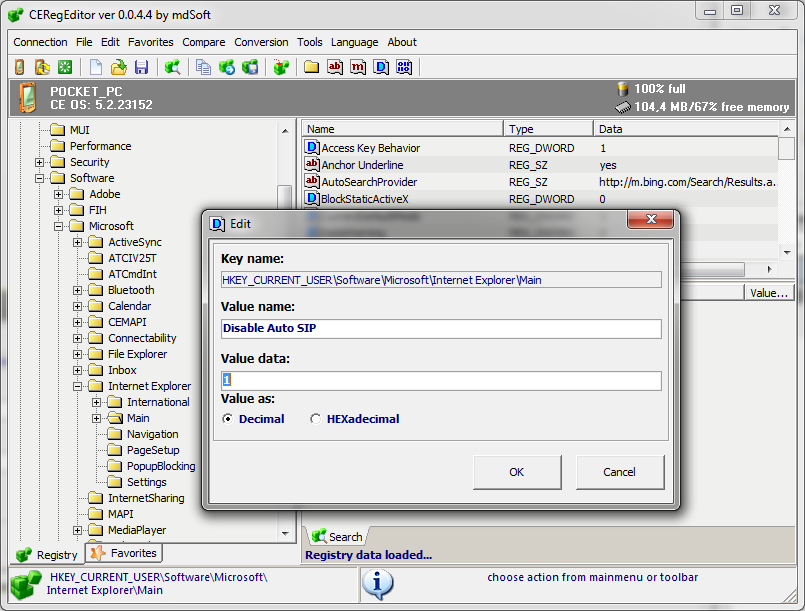Viewport: 805px width, 611px height.
Task: Sort values by the Type column header
Action: 548,129
